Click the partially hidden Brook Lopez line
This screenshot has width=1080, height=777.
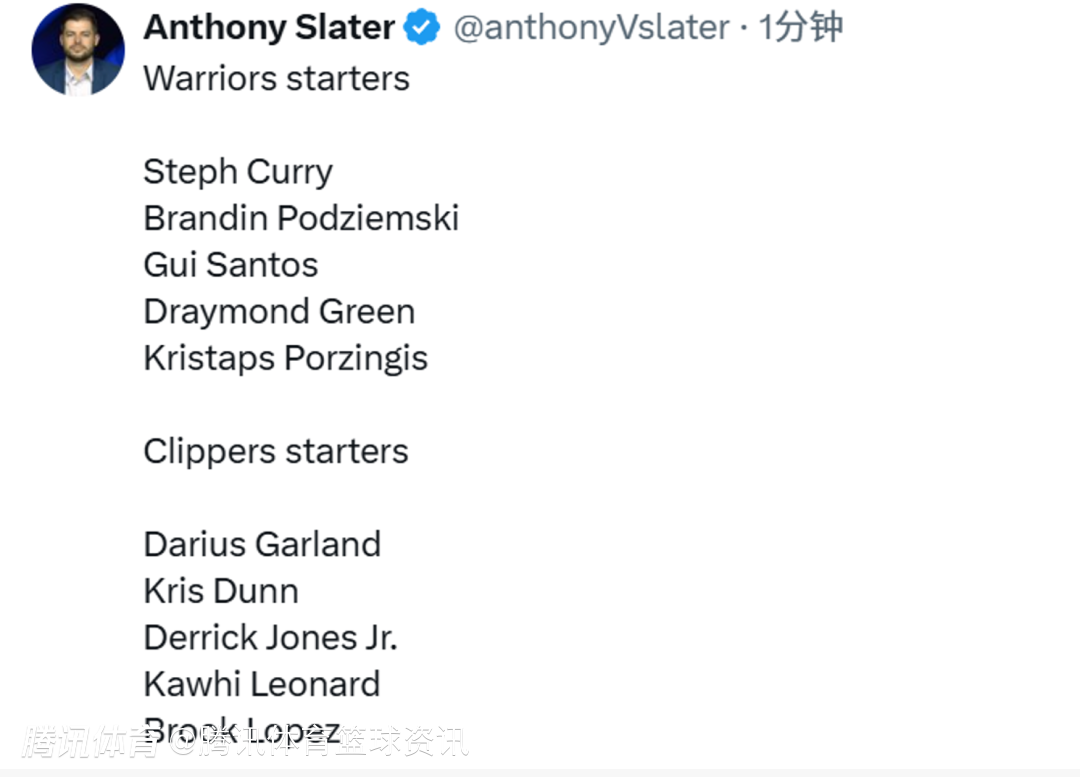(x=241, y=726)
